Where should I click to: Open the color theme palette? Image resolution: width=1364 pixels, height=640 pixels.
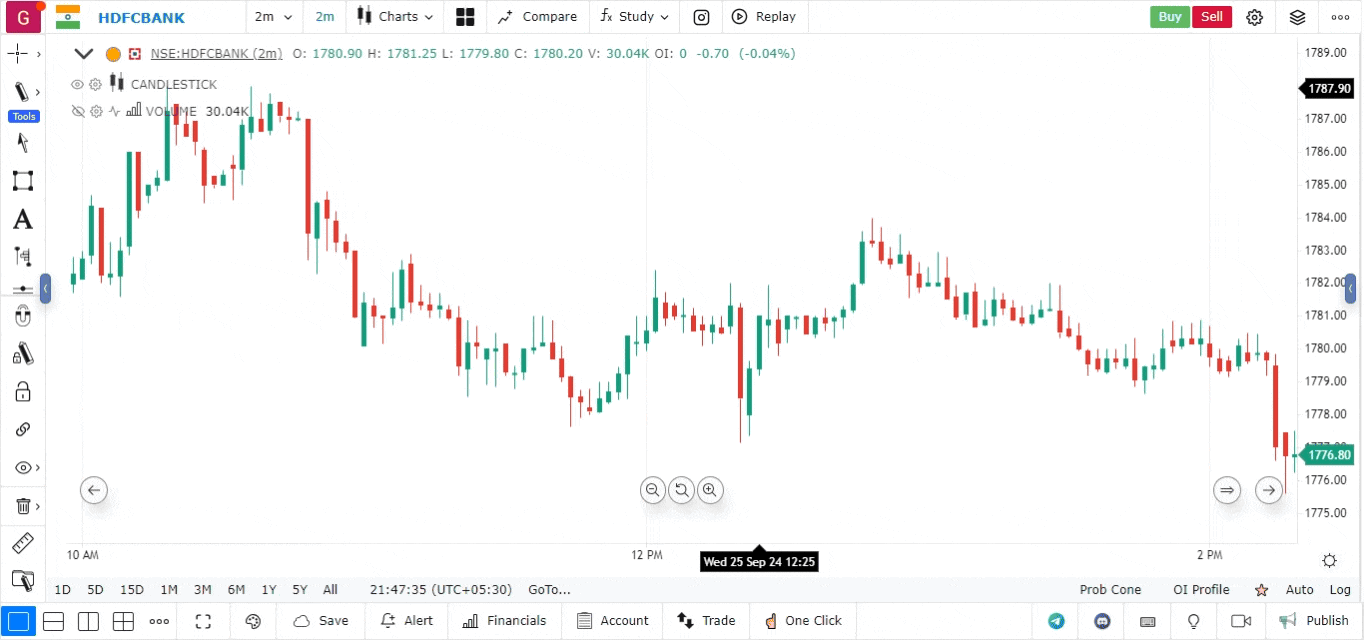pyautogui.click(x=253, y=621)
